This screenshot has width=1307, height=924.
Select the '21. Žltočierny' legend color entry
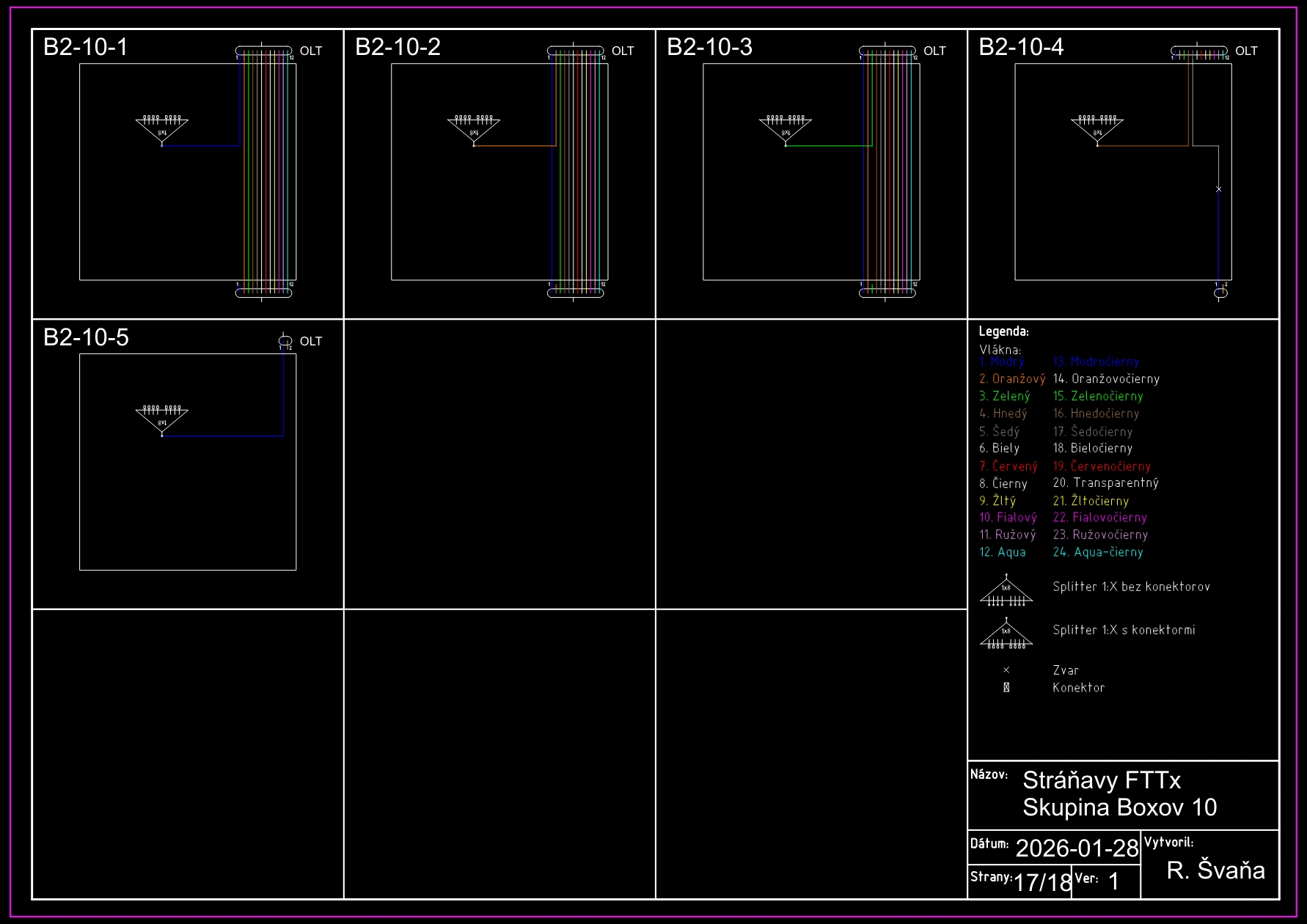coord(1091,501)
